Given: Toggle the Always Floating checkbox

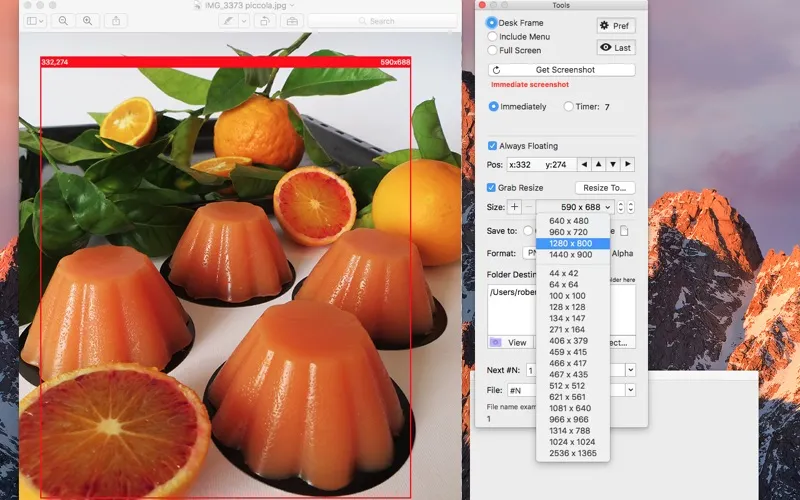Looking at the screenshot, I should click(492, 146).
